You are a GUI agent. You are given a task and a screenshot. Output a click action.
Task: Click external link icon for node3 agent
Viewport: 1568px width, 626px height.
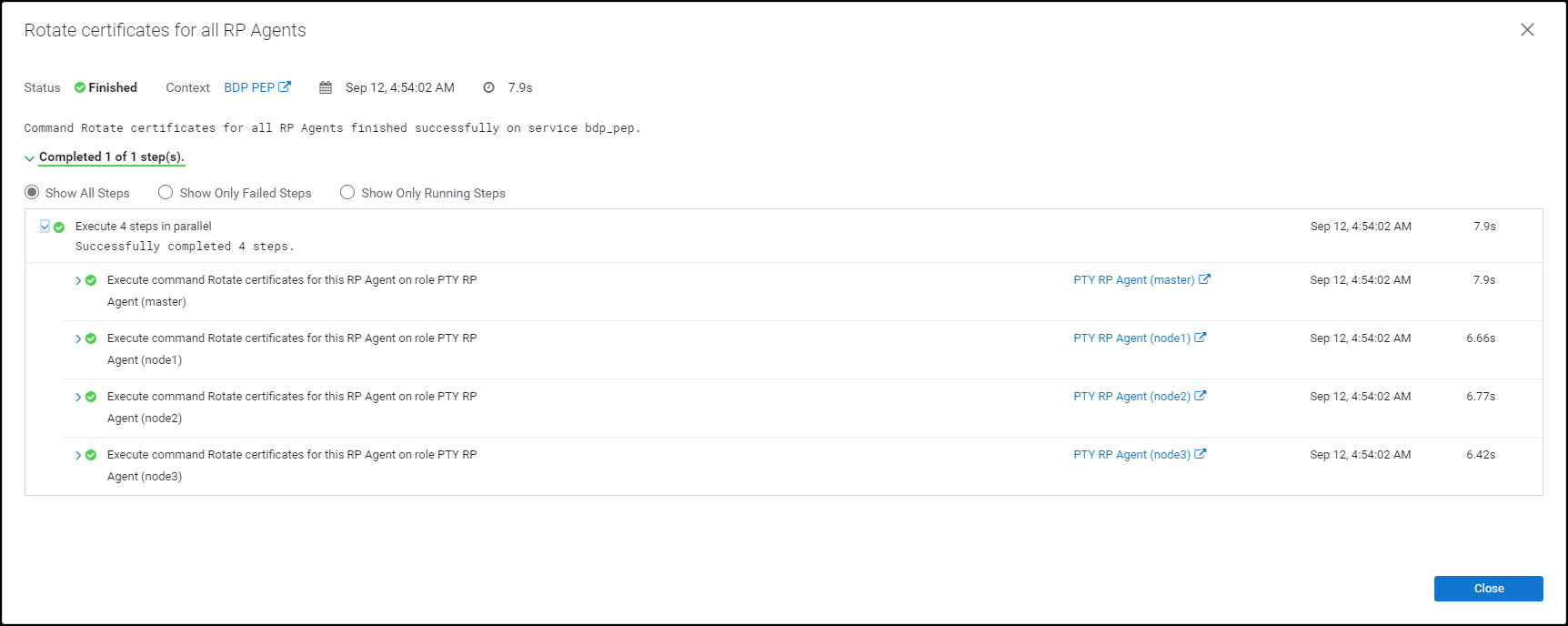[x=1201, y=454]
